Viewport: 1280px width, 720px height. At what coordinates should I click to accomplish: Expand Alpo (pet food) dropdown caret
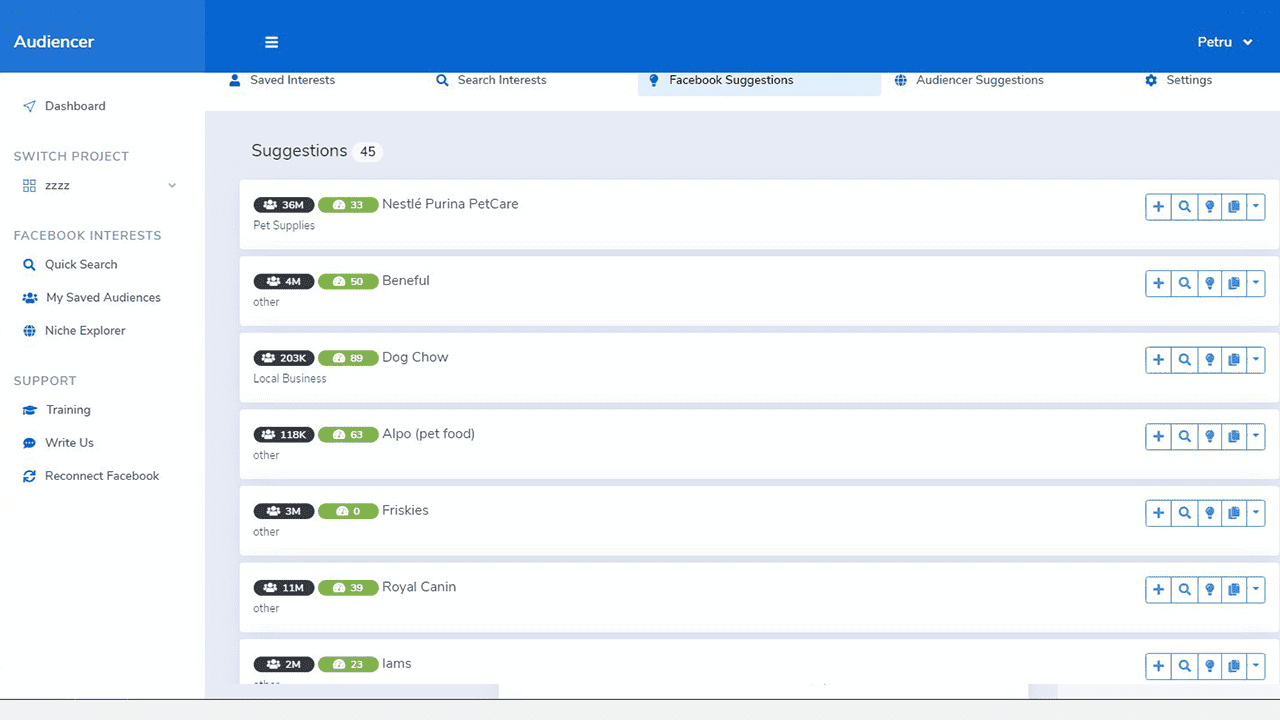point(1256,436)
